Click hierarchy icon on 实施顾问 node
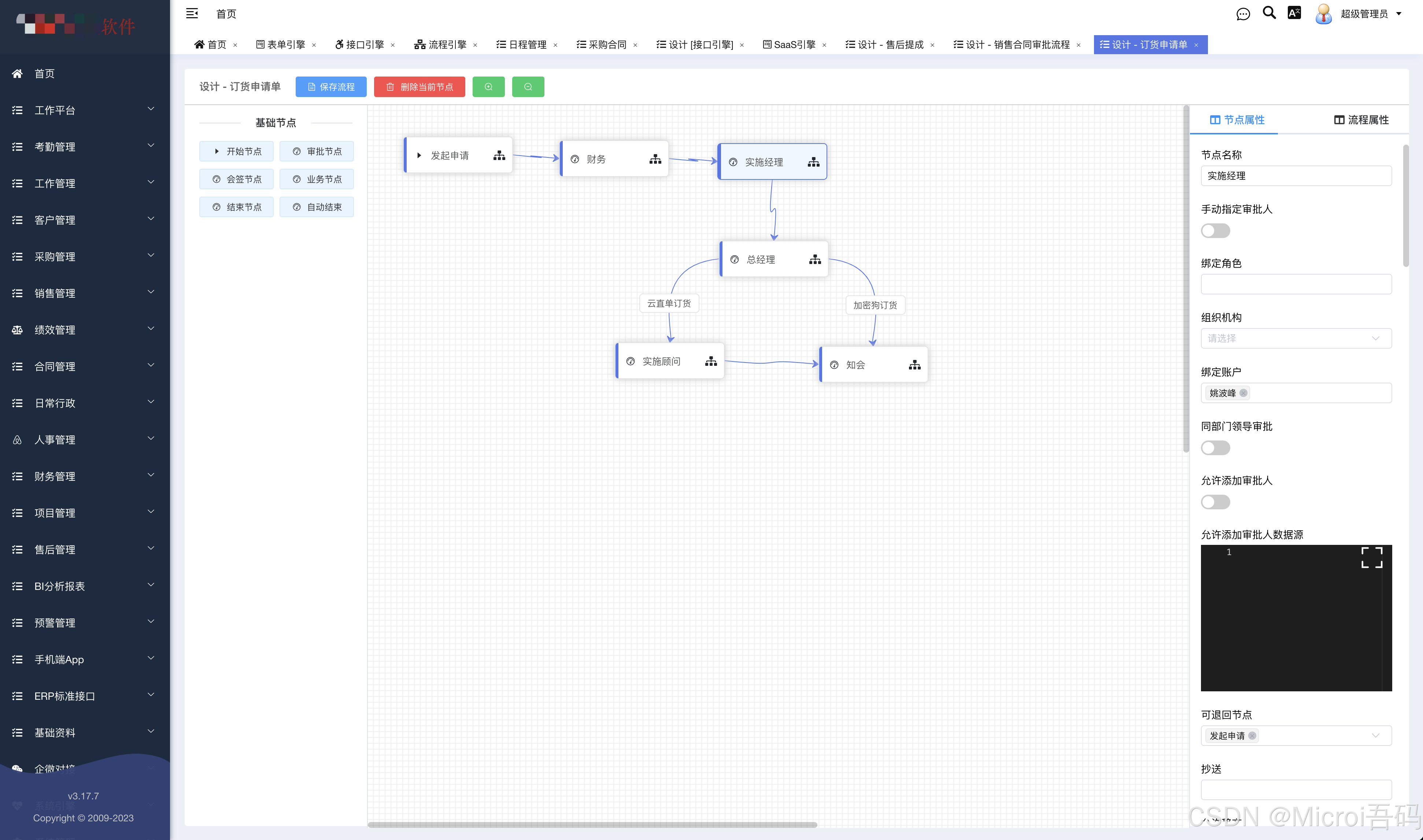Image resolution: width=1423 pixels, height=840 pixels. coord(711,361)
